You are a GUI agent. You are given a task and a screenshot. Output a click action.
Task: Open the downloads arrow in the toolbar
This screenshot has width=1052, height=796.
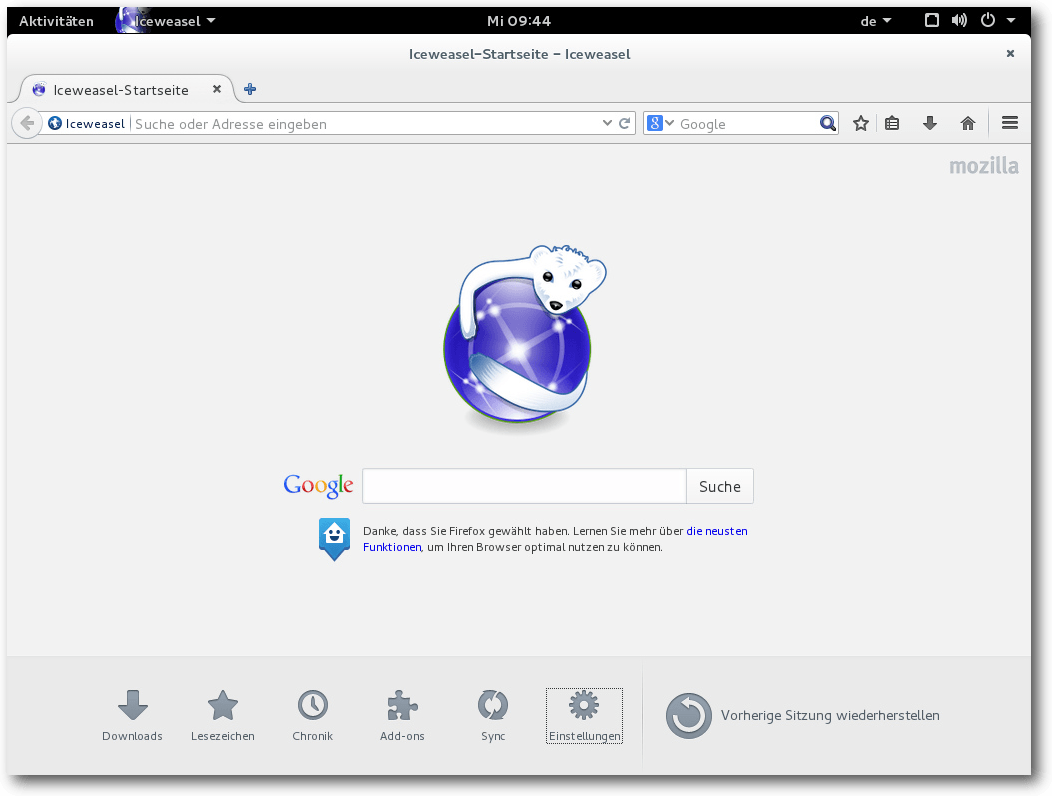(930, 123)
